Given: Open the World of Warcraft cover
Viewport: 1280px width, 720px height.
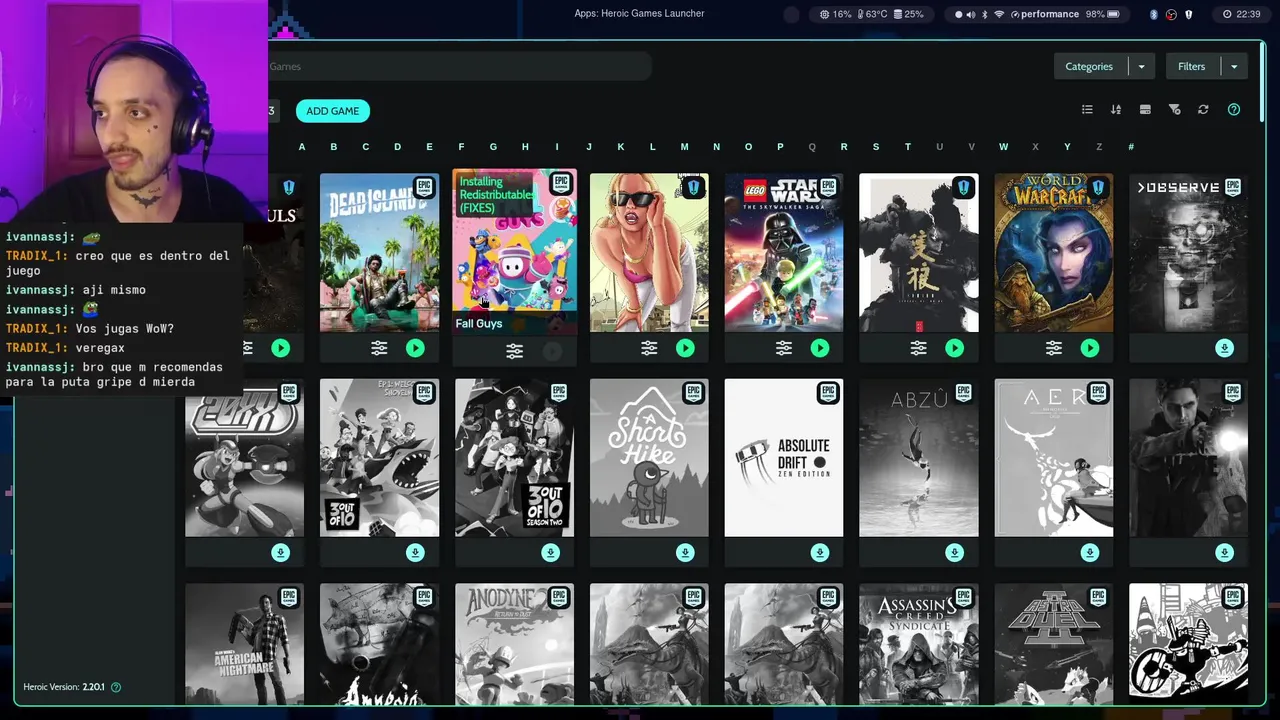Looking at the screenshot, I should tap(1054, 253).
